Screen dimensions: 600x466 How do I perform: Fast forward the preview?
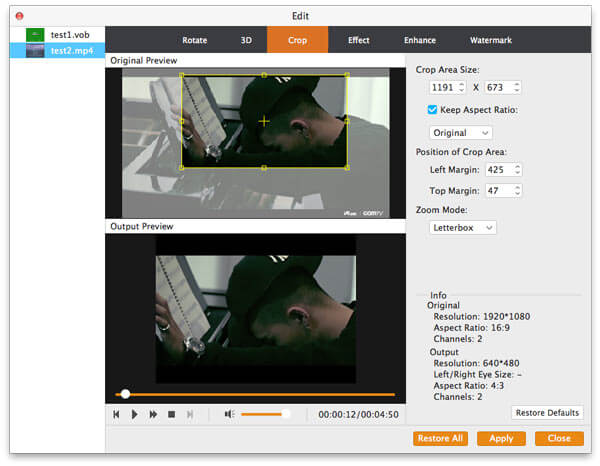click(153, 414)
